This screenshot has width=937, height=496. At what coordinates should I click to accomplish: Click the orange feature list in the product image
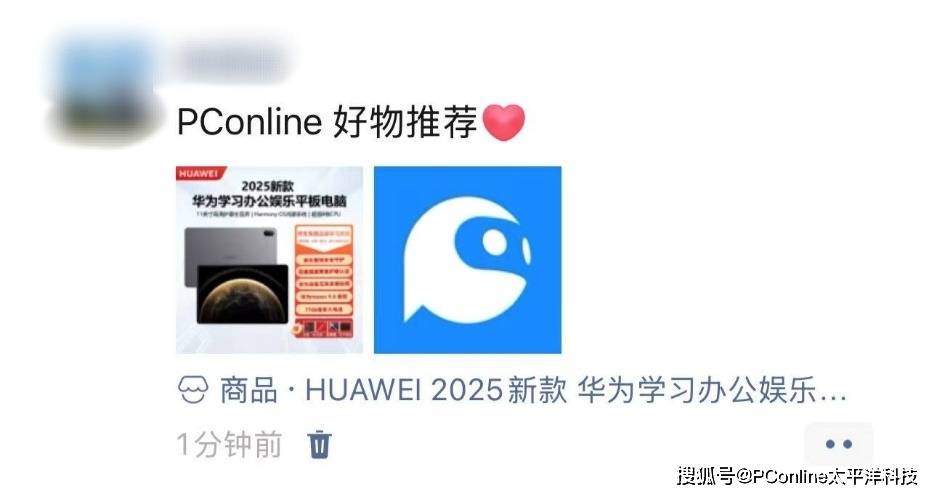(x=324, y=281)
